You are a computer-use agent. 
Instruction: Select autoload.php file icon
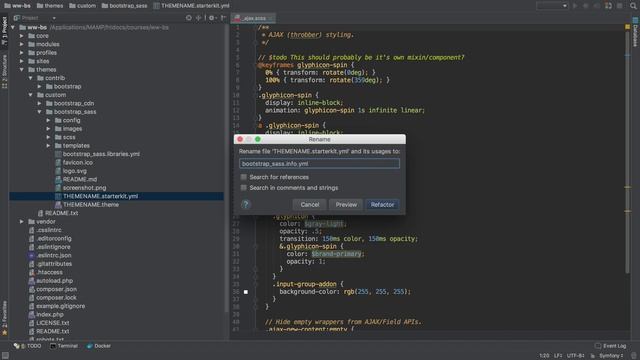coord(31,281)
